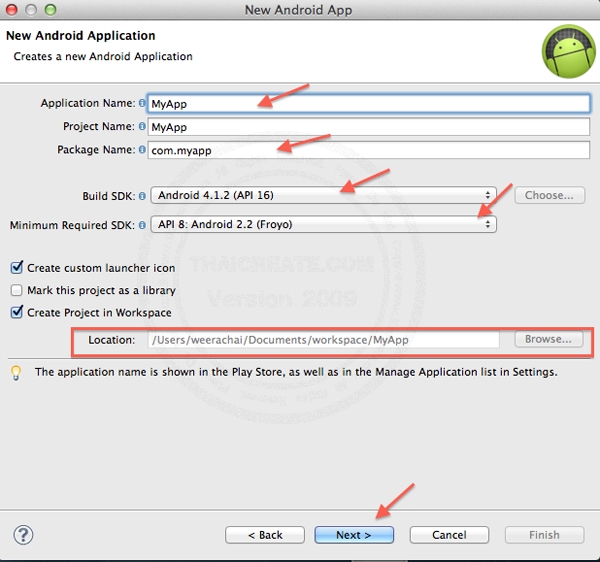The height and width of the screenshot is (562, 600).
Task: Click the application name hint text
Action: pos(296,372)
